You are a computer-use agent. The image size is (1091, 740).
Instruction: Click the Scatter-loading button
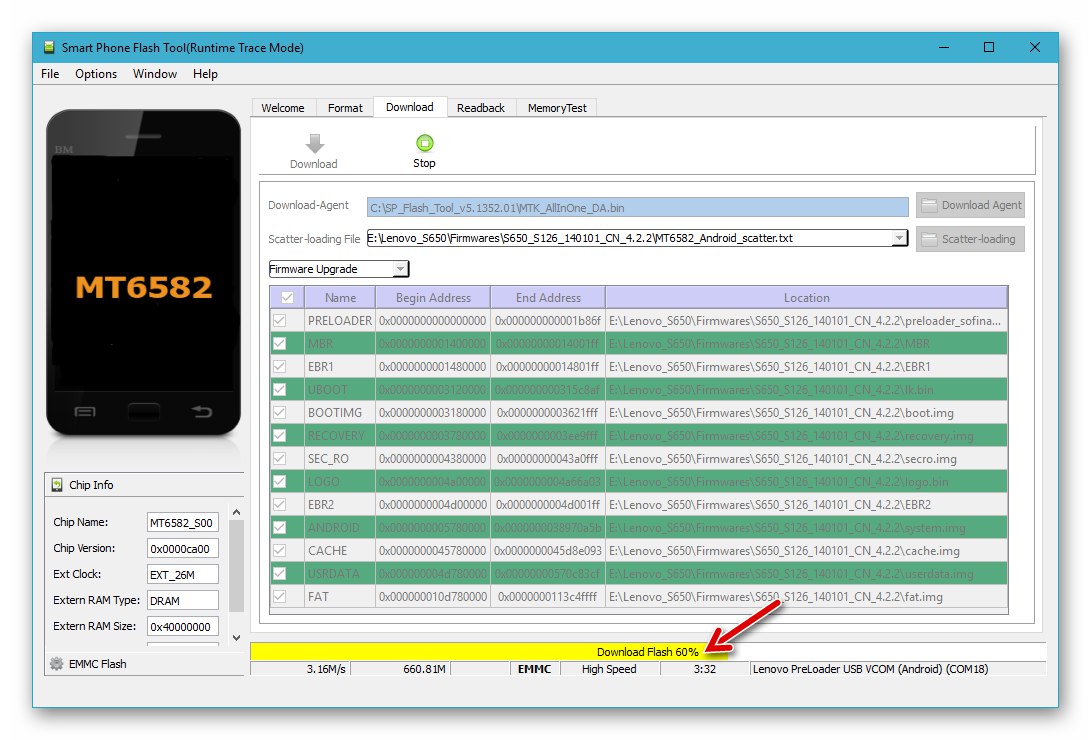[969, 238]
